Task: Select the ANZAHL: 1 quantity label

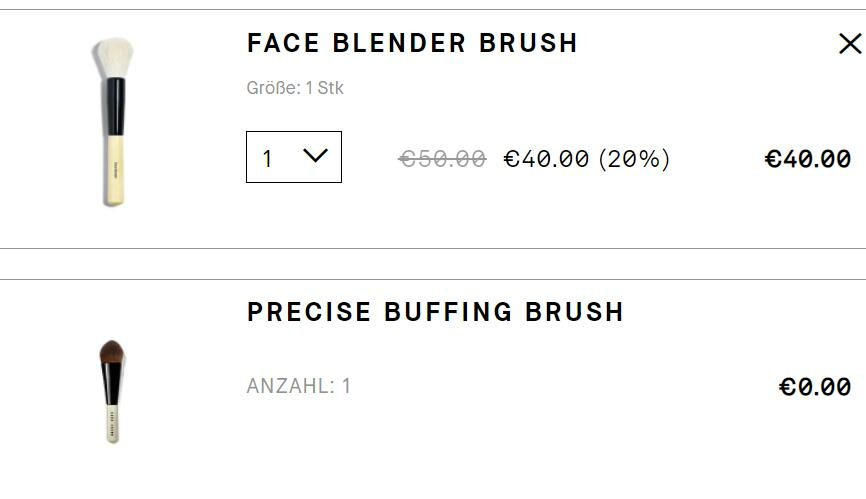Action: tap(298, 386)
